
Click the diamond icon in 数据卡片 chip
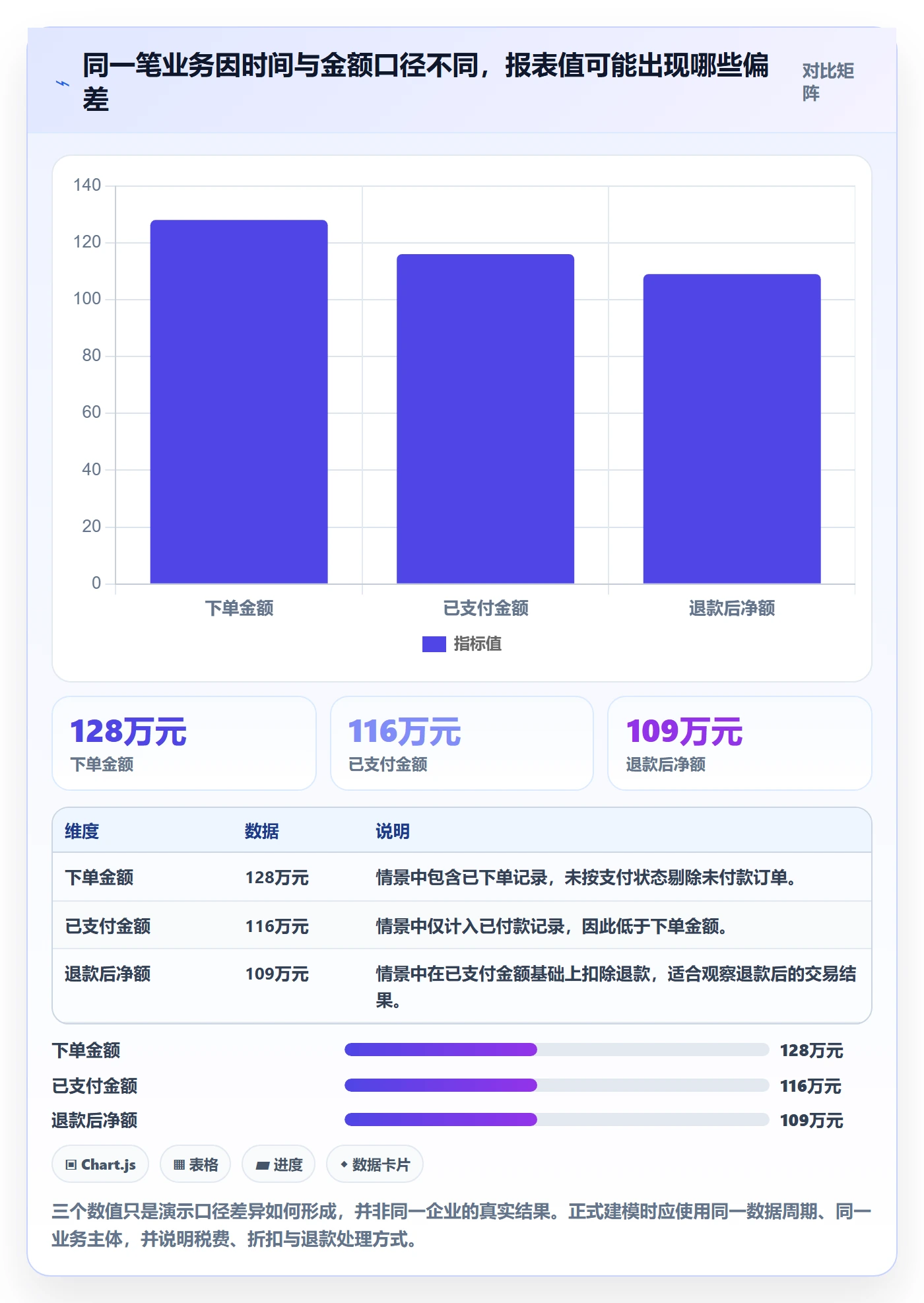344,1165
